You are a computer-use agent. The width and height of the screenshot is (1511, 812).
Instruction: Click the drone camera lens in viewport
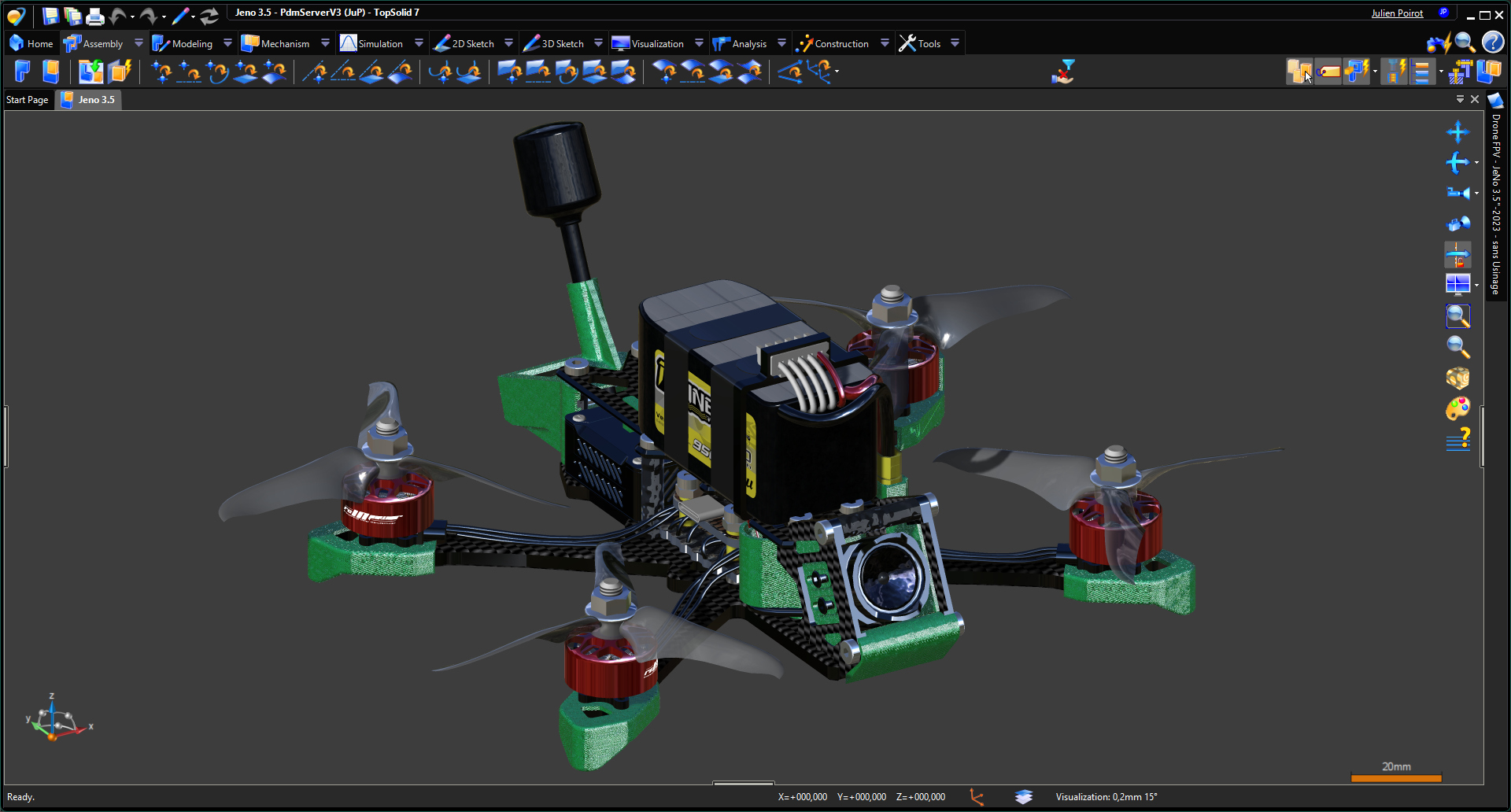[x=889, y=578]
